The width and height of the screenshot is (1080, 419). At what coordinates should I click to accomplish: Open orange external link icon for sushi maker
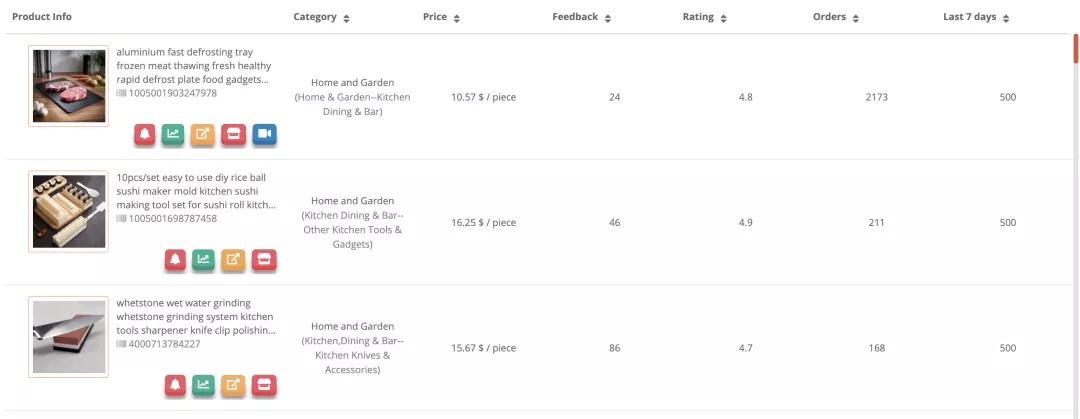[233, 260]
